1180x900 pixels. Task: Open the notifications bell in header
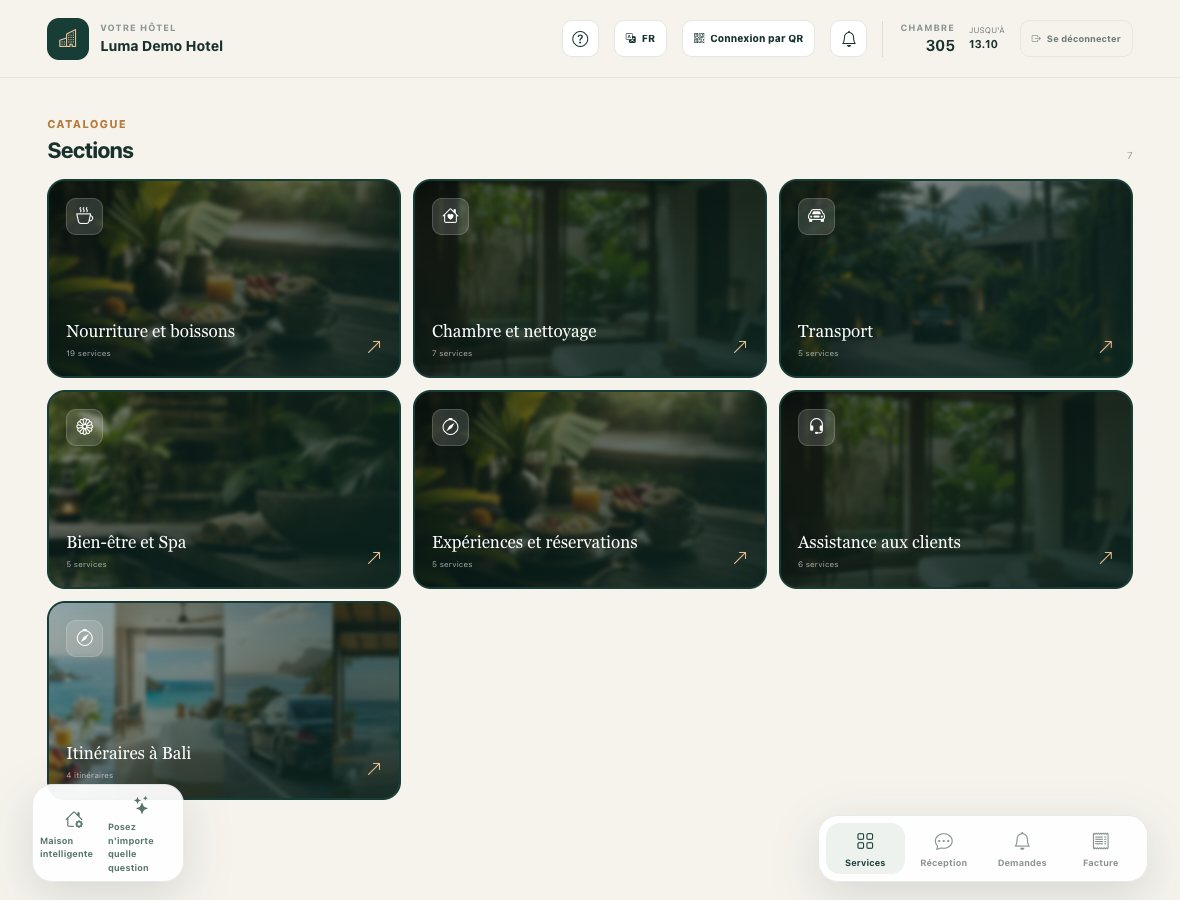(x=848, y=38)
